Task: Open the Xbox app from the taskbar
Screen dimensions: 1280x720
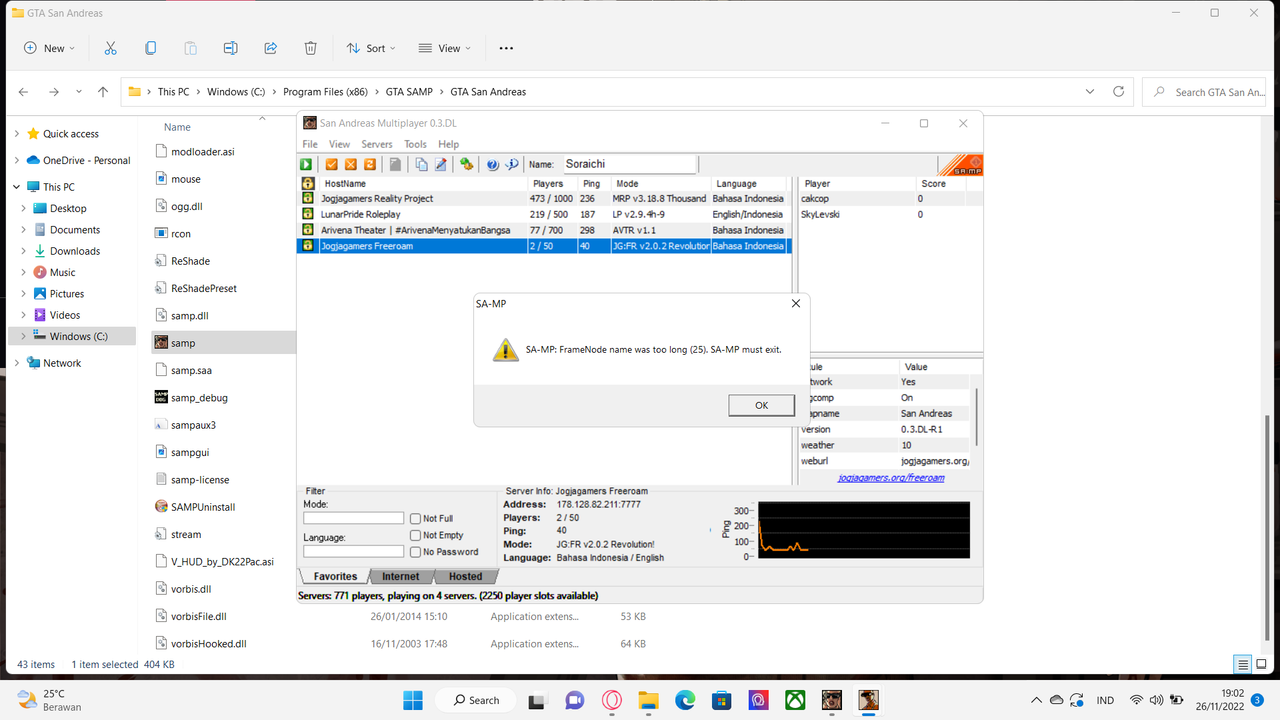Action: click(795, 700)
